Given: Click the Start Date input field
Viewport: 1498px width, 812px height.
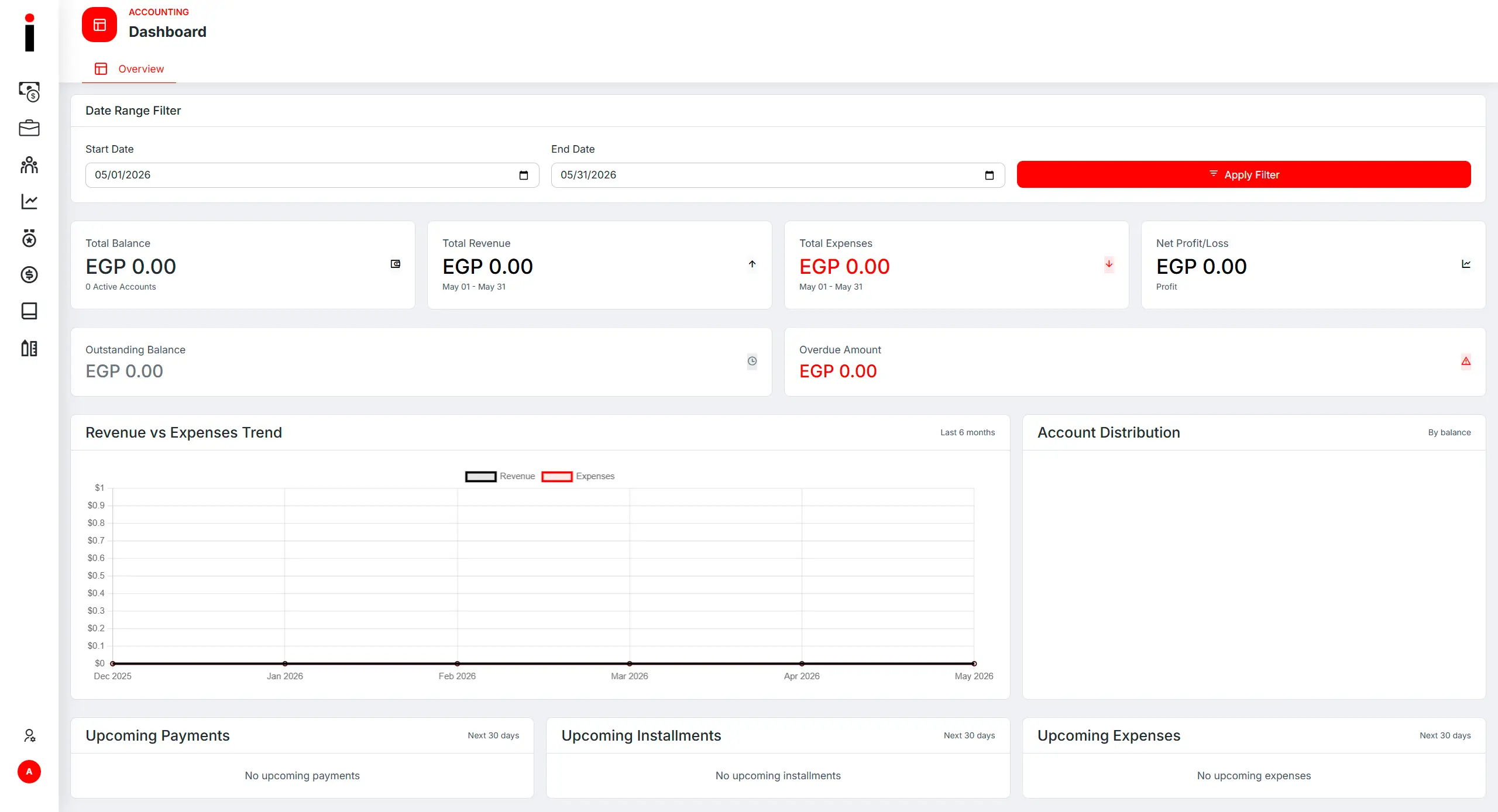Looking at the screenshot, I should tap(312, 175).
